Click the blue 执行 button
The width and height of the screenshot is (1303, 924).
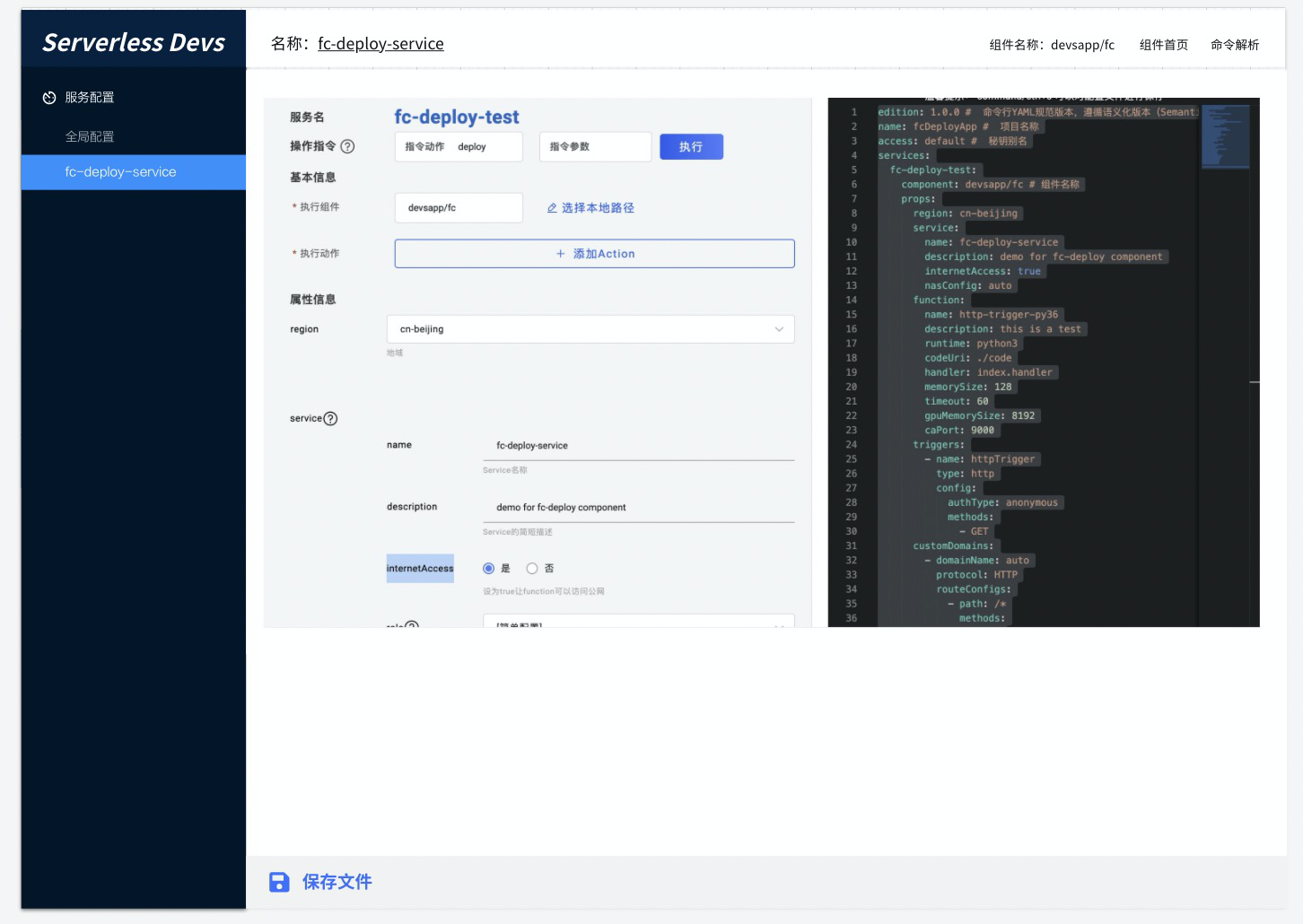[691, 147]
